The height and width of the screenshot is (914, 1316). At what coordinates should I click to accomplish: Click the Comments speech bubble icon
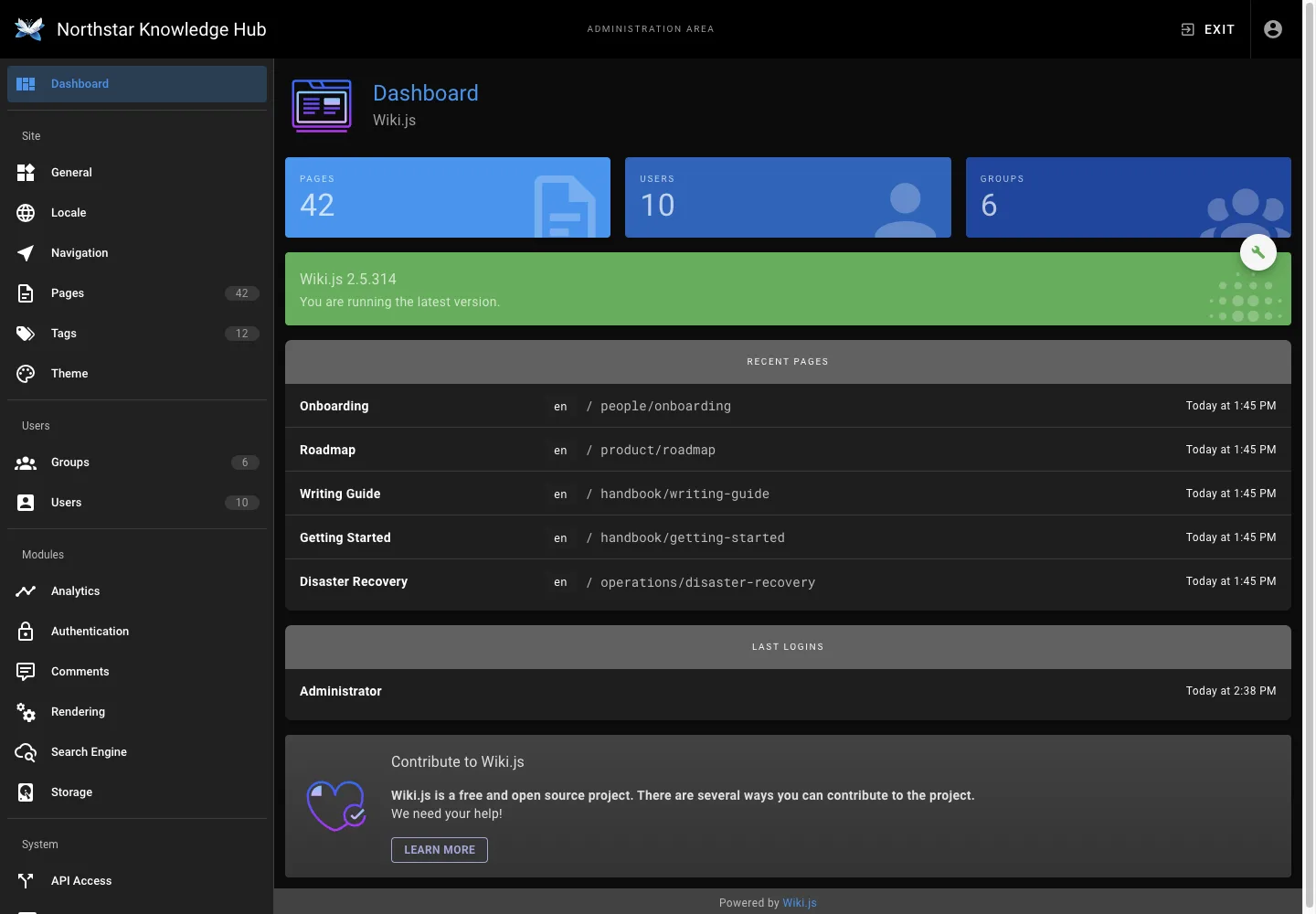click(26, 672)
